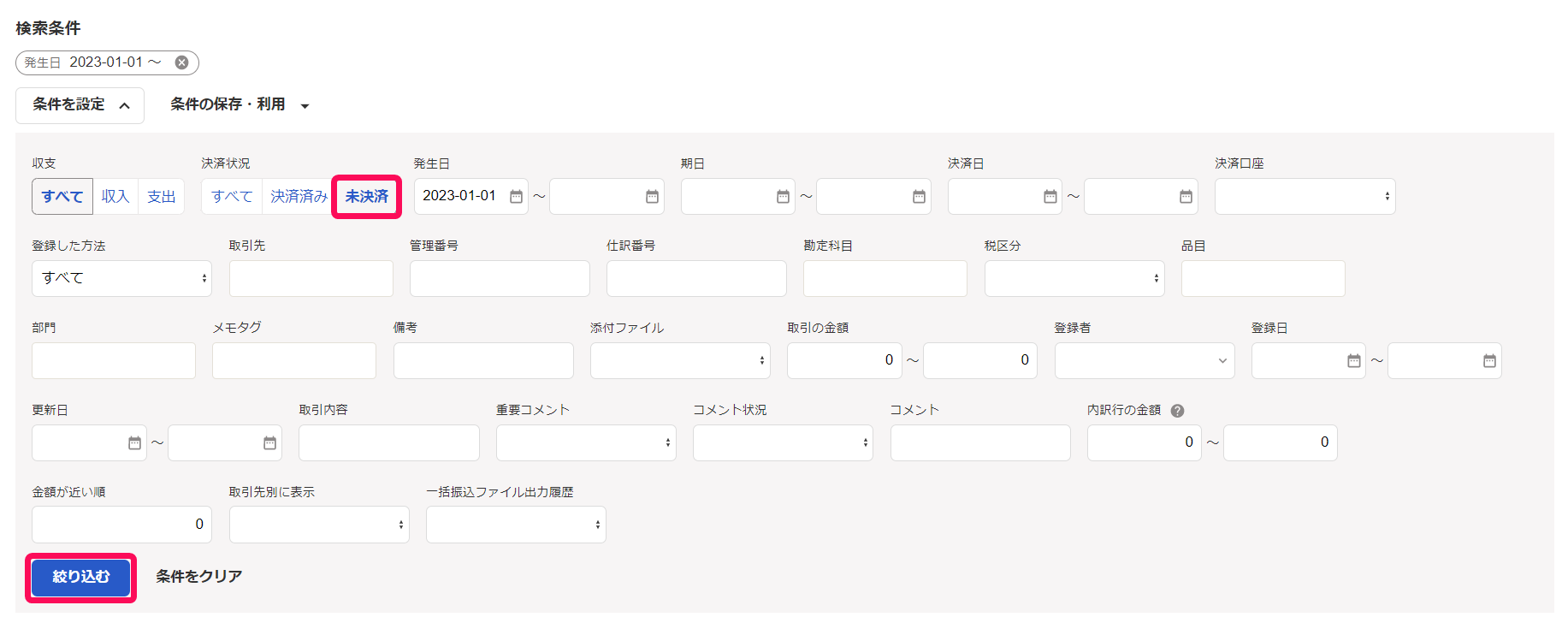
Task: Open the 一括振込ファイル出力履歴 dropdown
Action: tap(516, 525)
